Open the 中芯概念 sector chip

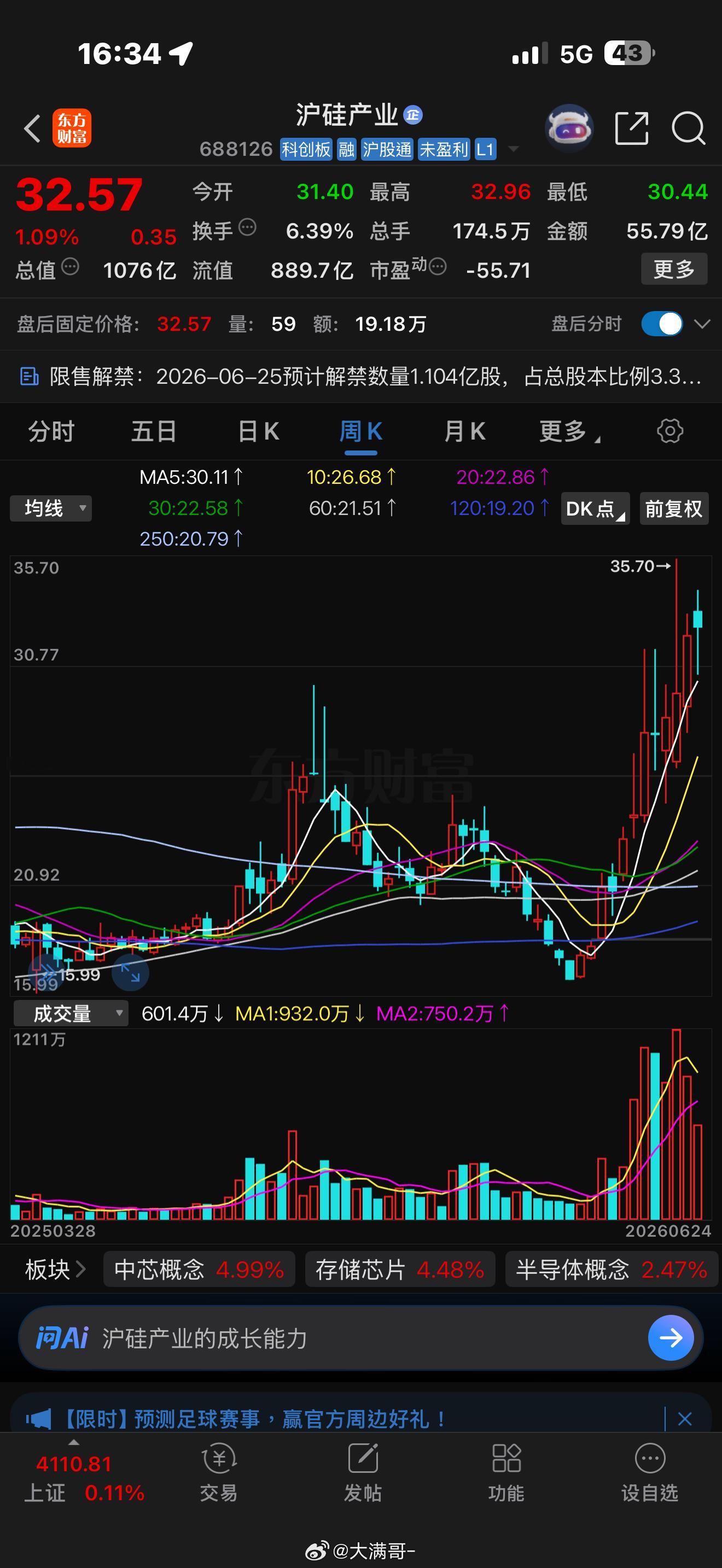199,1269
